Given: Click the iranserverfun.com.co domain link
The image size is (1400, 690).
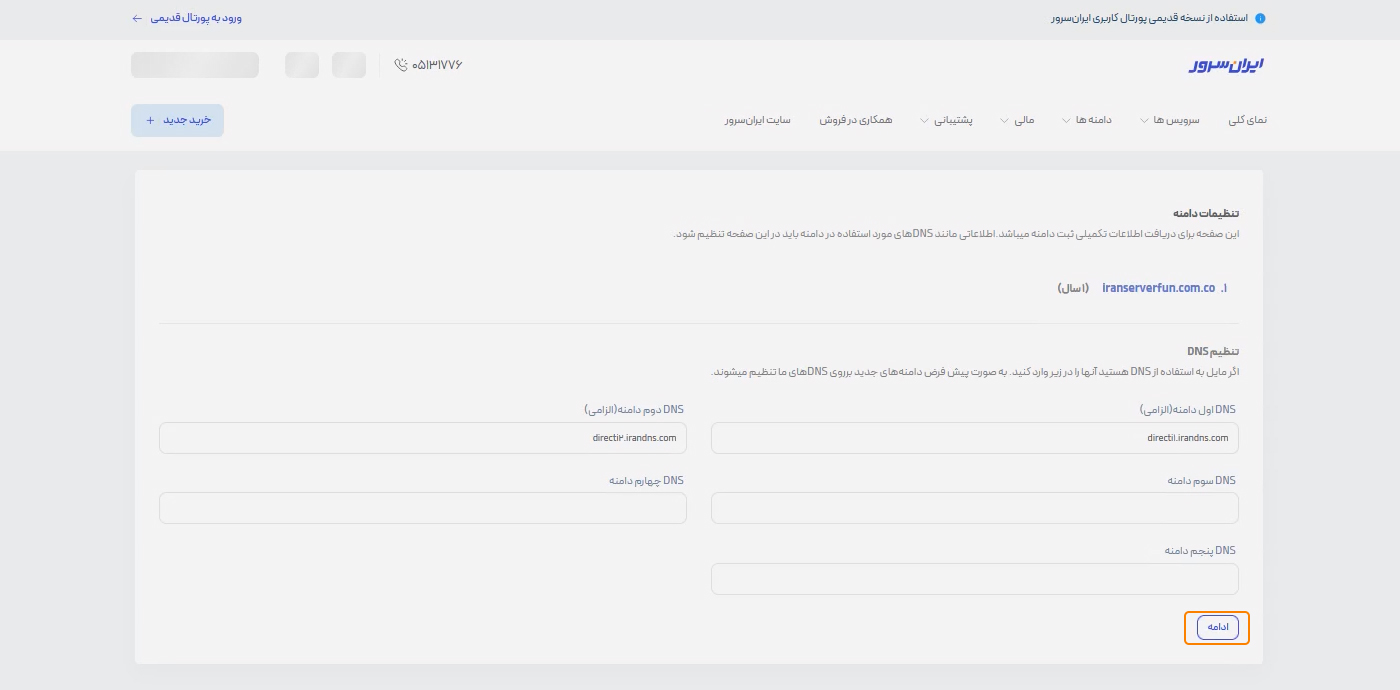Looking at the screenshot, I should coord(1158,288).
